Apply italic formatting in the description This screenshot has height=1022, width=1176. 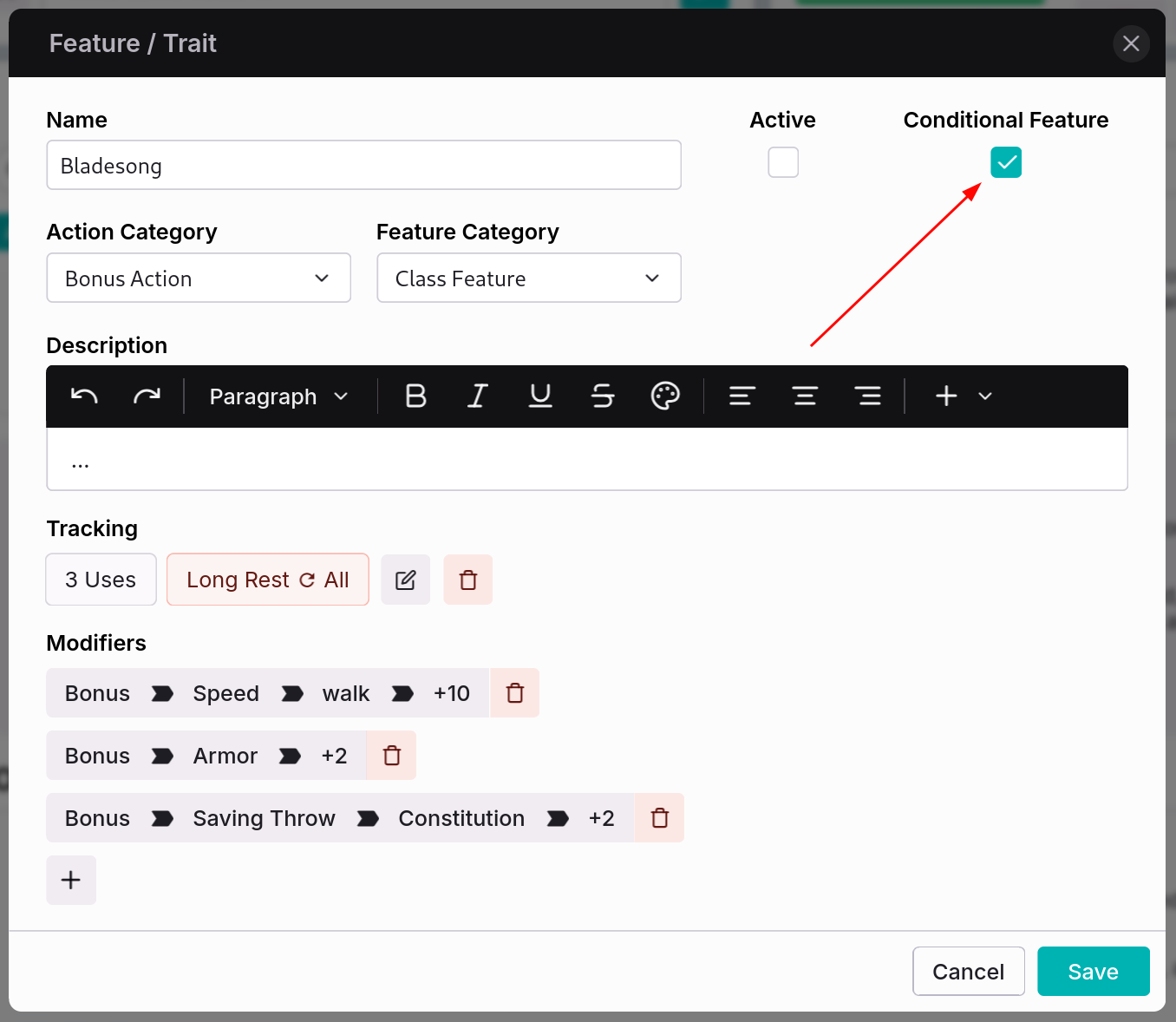coord(478,396)
